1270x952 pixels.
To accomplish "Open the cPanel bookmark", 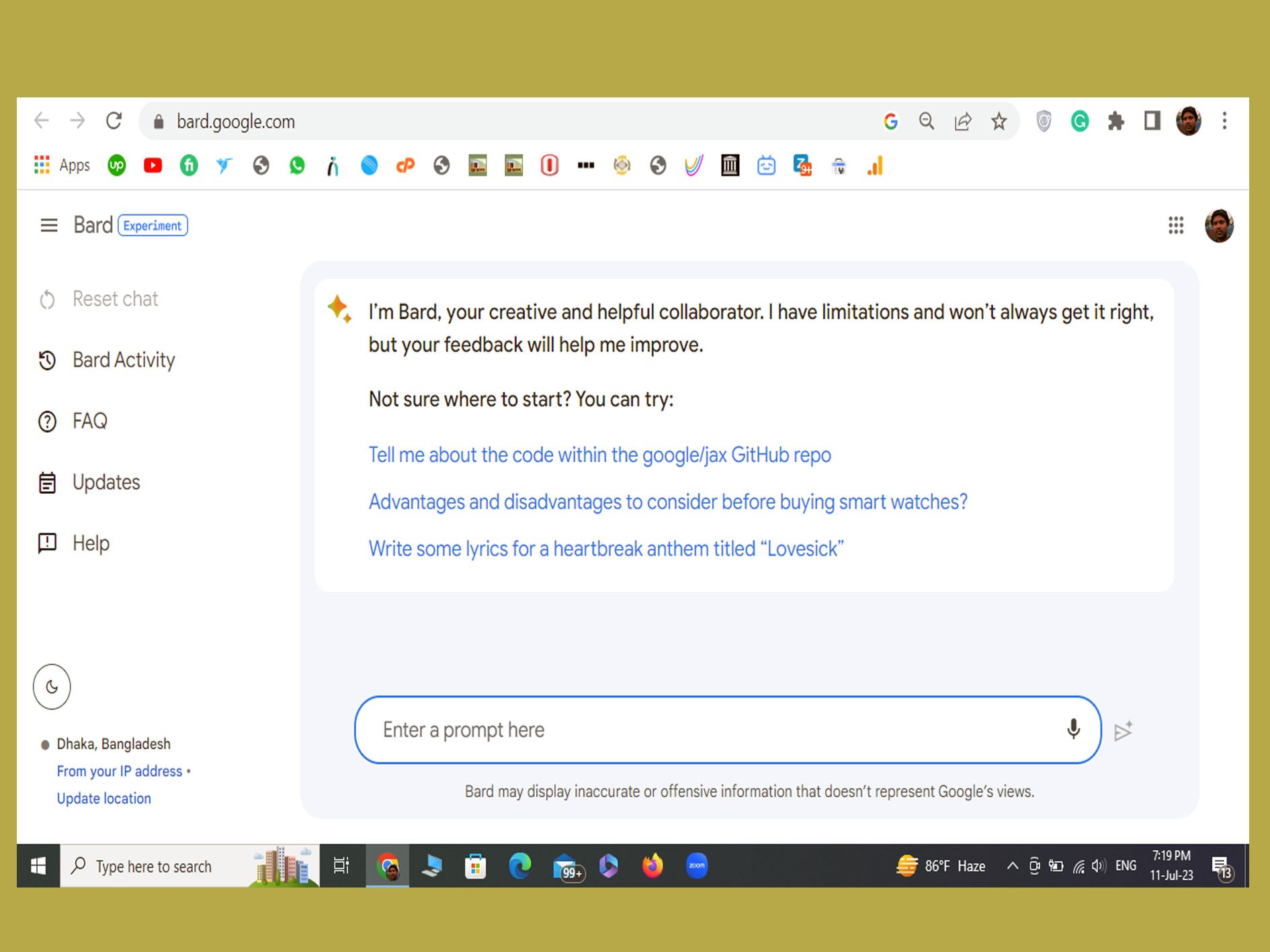I will (x=405, y=165).
